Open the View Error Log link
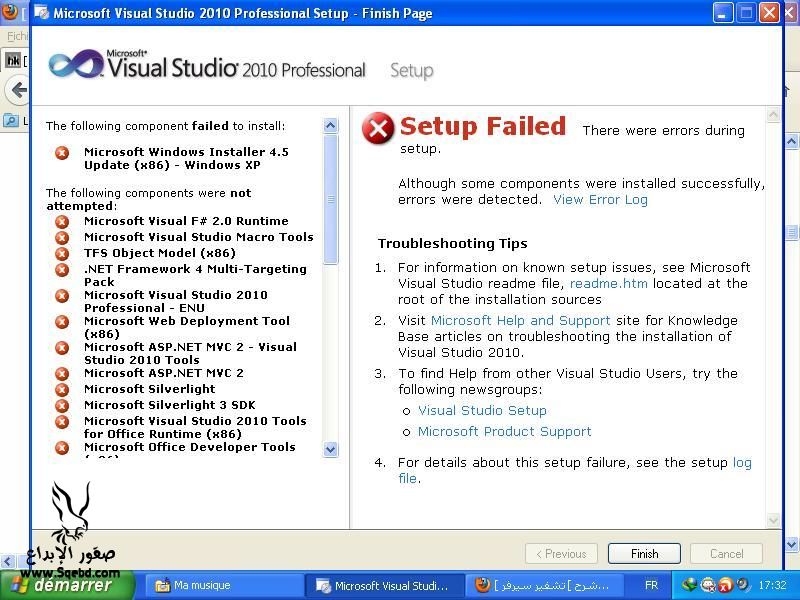 [x=600, y=199]
